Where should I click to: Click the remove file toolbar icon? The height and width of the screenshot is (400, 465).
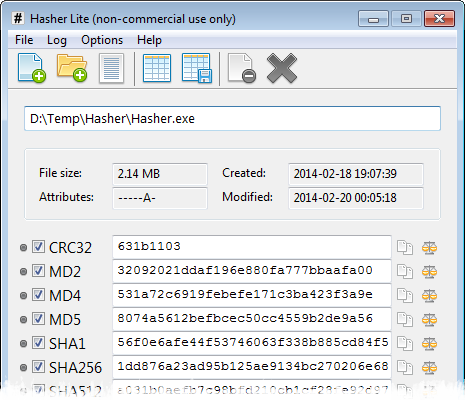click(242, 68)
